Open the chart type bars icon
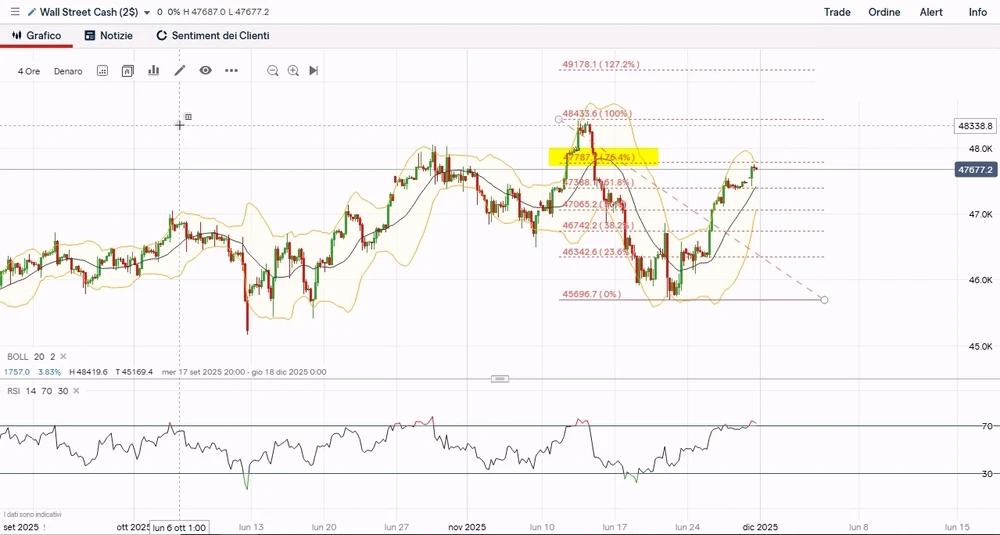The height and width of the screenshot is (535, 1000). (154, 71)
